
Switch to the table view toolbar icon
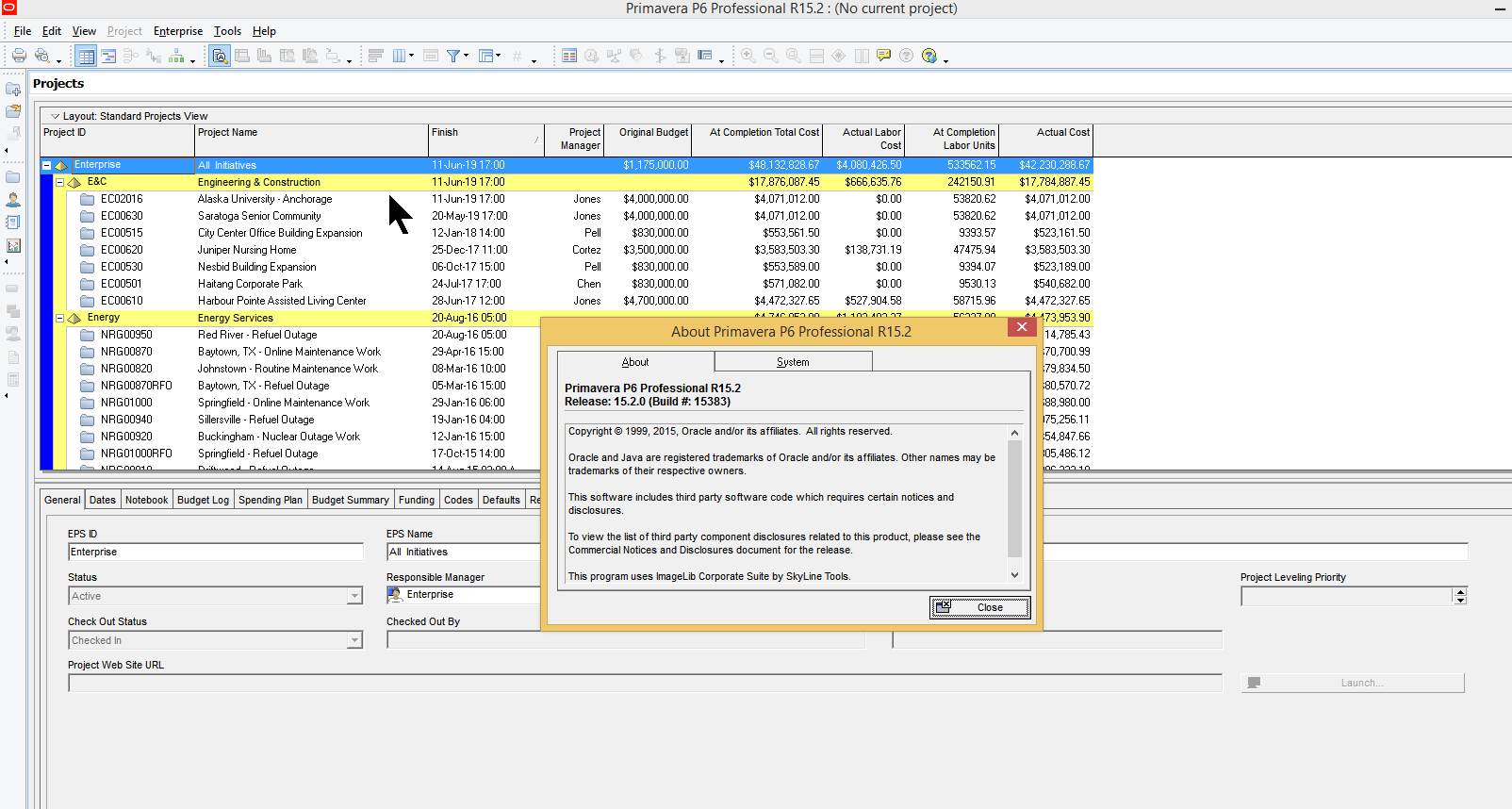point(86,56)
